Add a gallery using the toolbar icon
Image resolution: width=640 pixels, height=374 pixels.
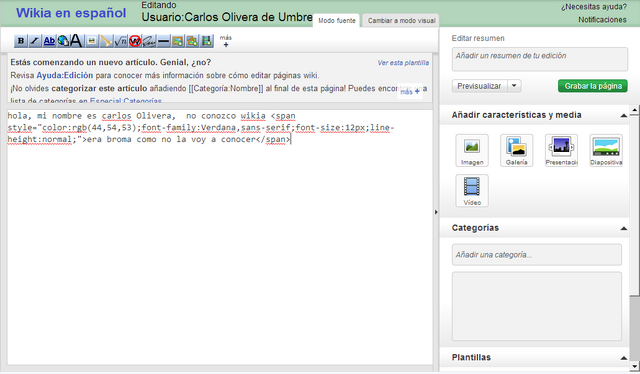pos(192,41)
